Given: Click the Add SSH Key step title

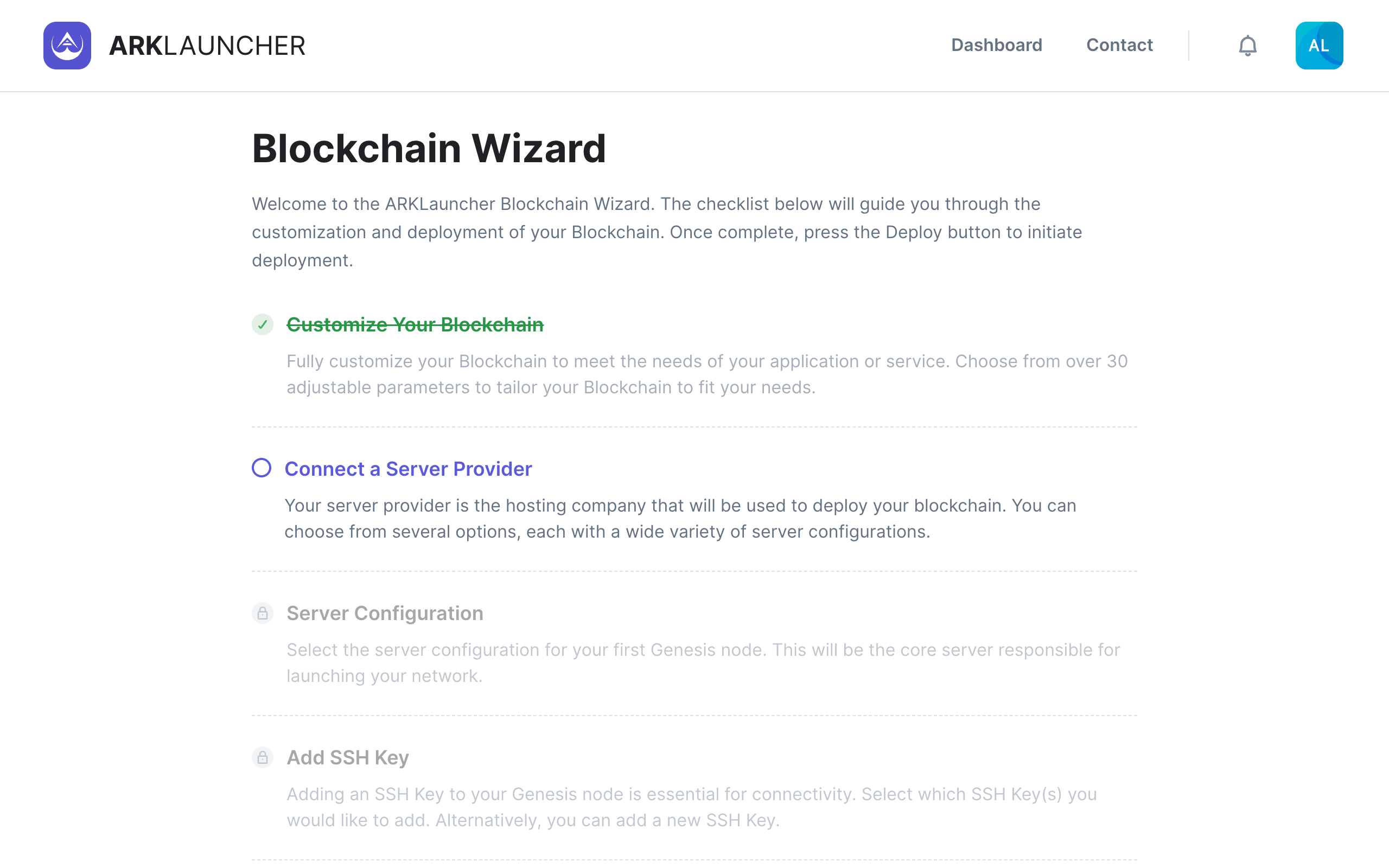Looking at the screenshot, I should pyautogui.click(x=348, y=758).
